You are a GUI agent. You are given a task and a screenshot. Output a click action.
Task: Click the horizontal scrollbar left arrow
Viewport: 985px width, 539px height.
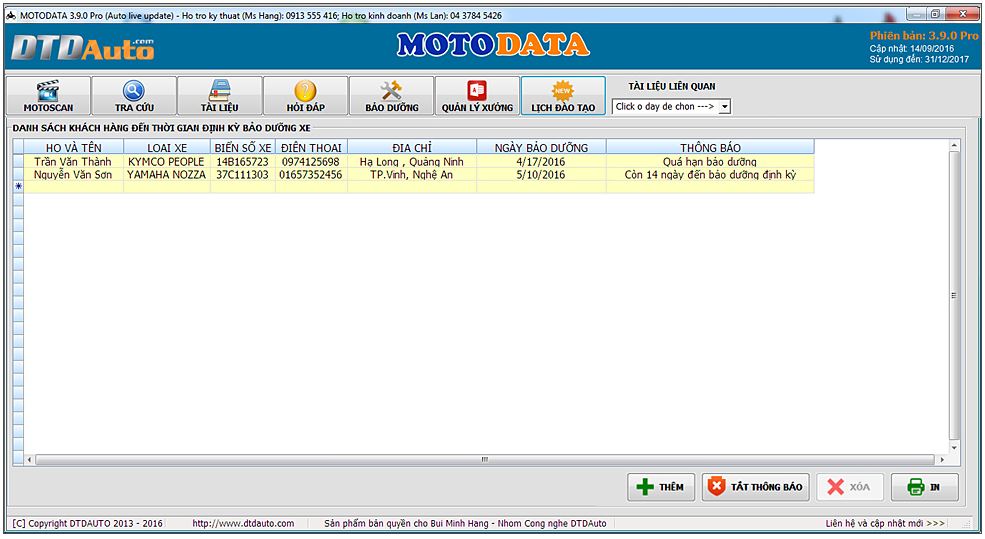[29, 460]
